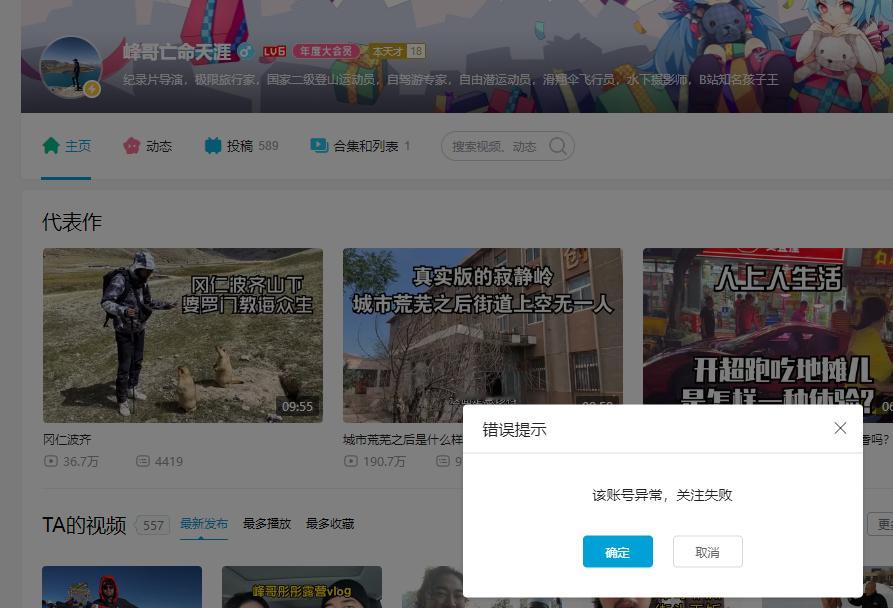The width and height of the screenshot is (893, 608).
Task: Close the 错误提示 dialog with X
Action: tap(840, 428)
